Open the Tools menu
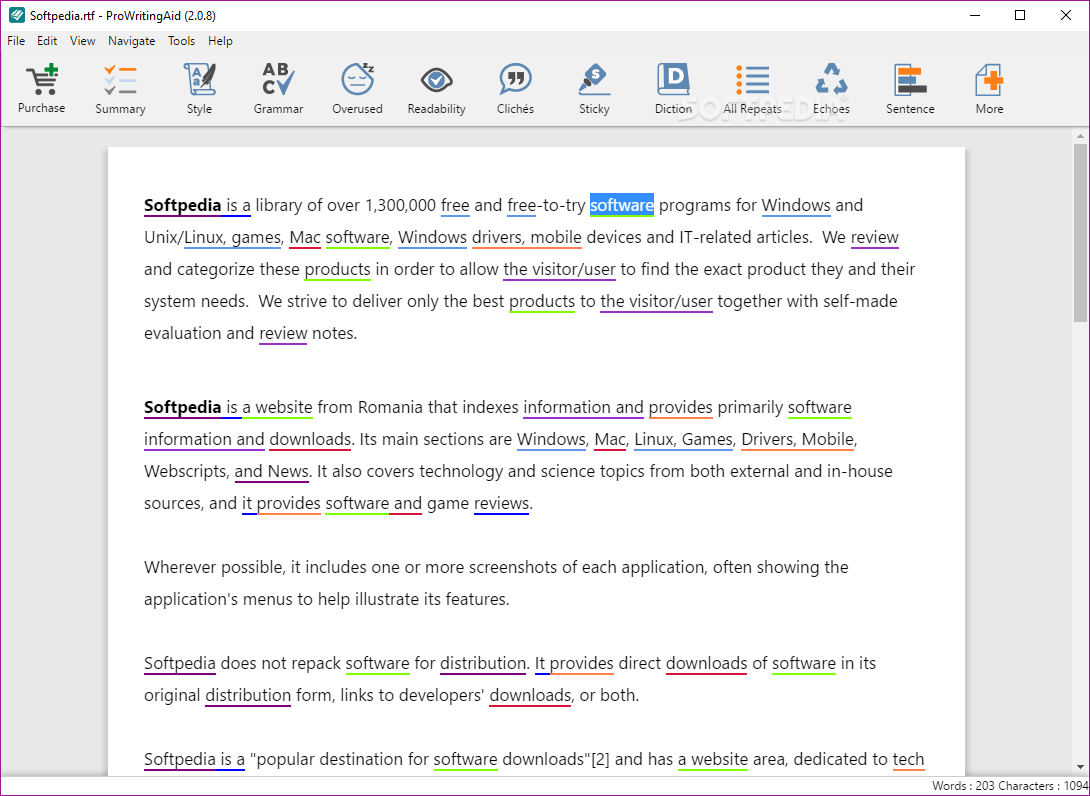The image size is (1090, 796). point(181,41)
